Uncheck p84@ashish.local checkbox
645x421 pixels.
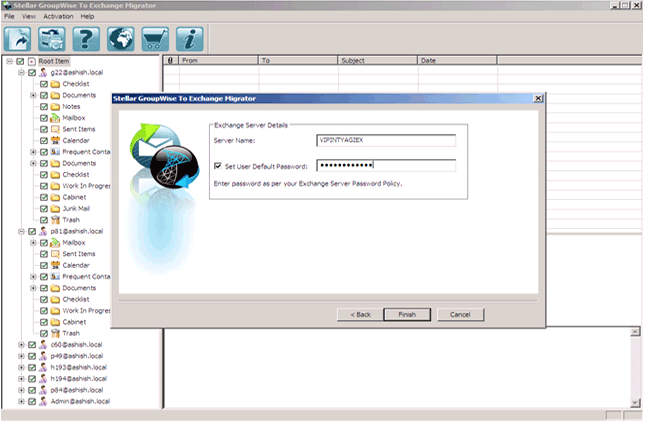click(32, 390)
